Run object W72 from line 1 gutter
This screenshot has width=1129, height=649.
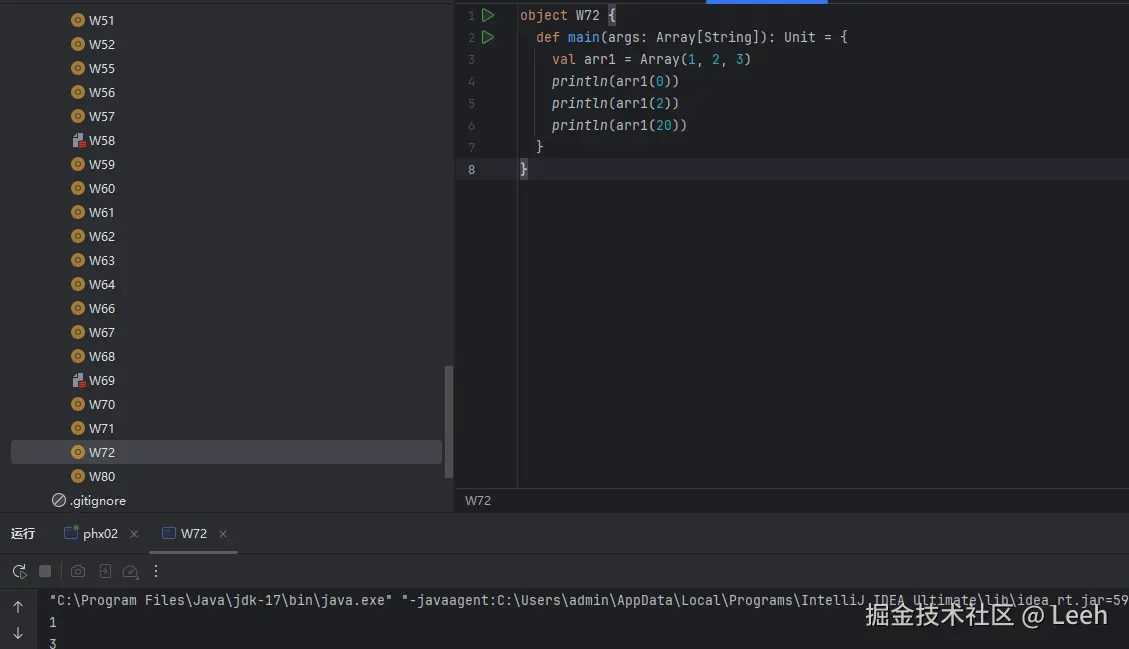487,15
